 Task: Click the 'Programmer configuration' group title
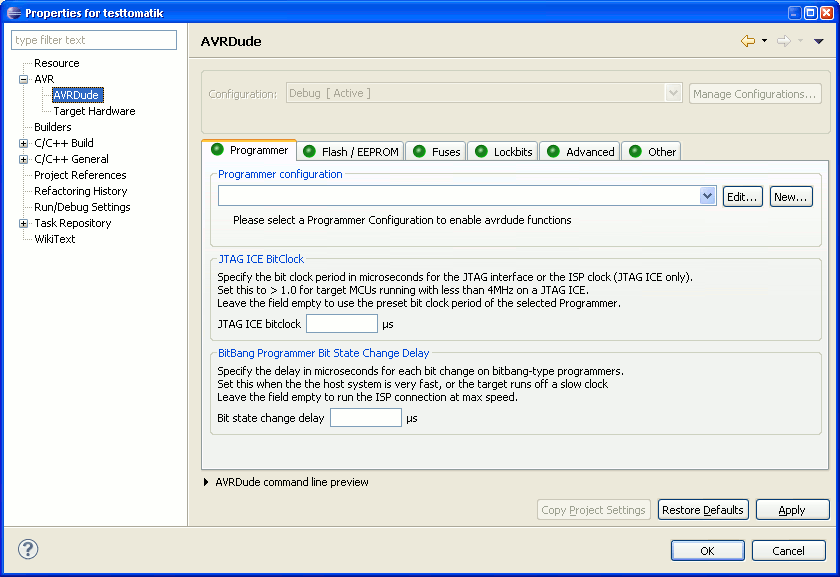point(280,174)
